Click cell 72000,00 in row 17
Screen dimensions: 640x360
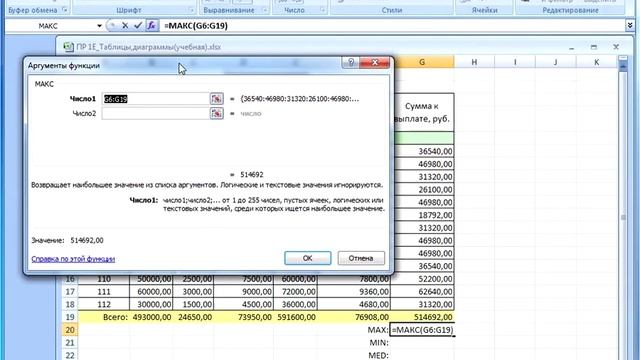point(296,292)
